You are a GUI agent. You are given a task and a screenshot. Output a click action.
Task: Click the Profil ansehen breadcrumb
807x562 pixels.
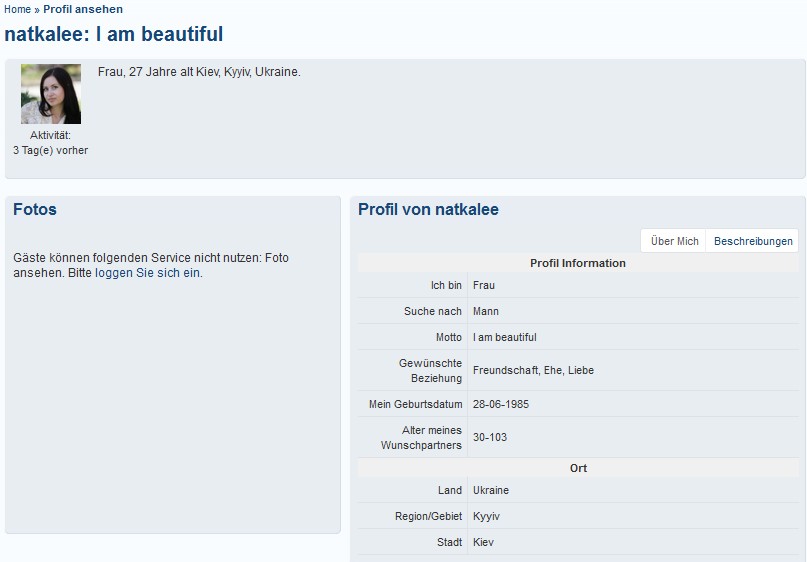click(x=83, y=9)
